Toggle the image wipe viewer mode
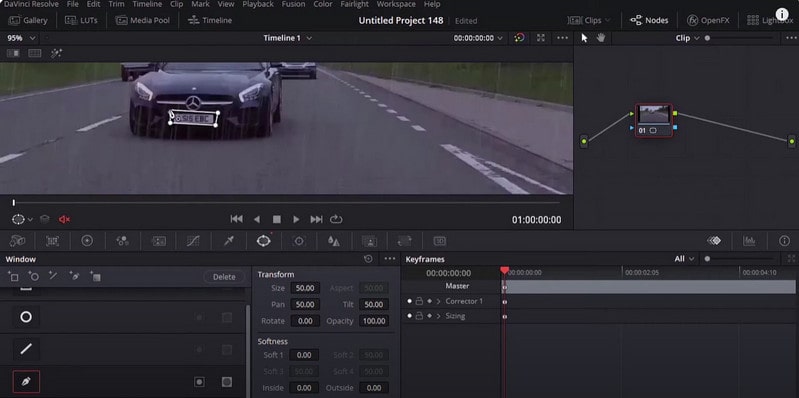Viewport: 799px width, 398px height. pyautogui.click(x=13, y=53)
